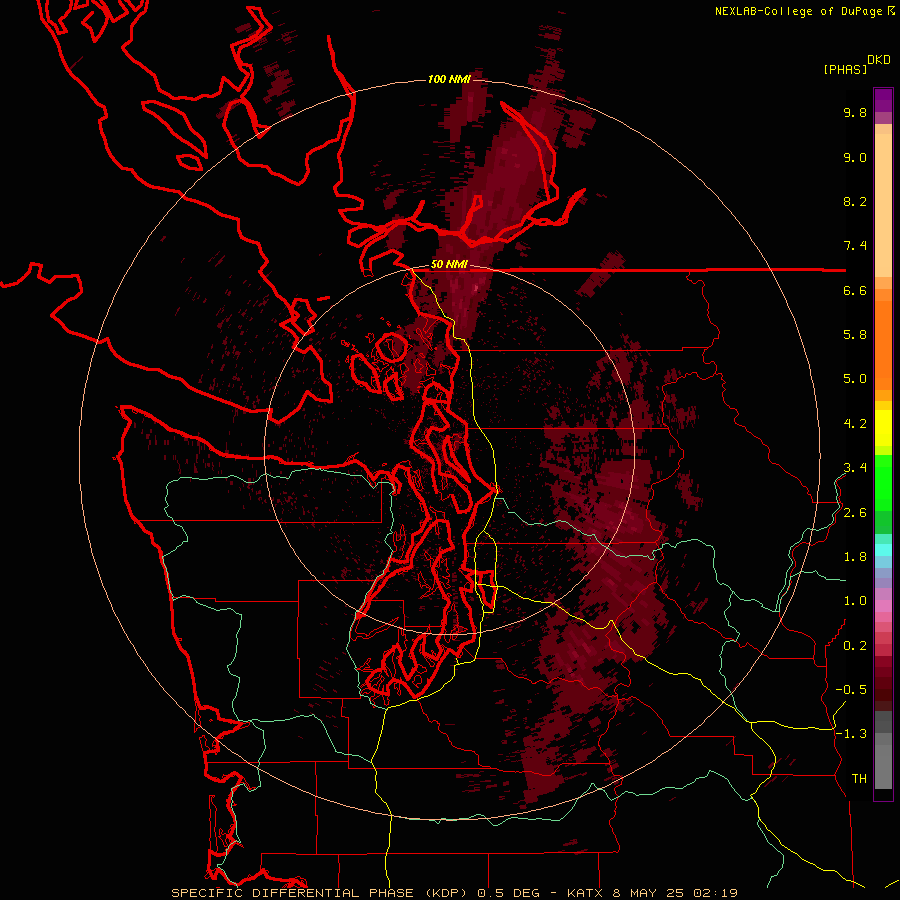Image resolution: width=900 pixels, height=900 pixels.
Task: Click the cyan segment of the color bar
Action: 883,549
